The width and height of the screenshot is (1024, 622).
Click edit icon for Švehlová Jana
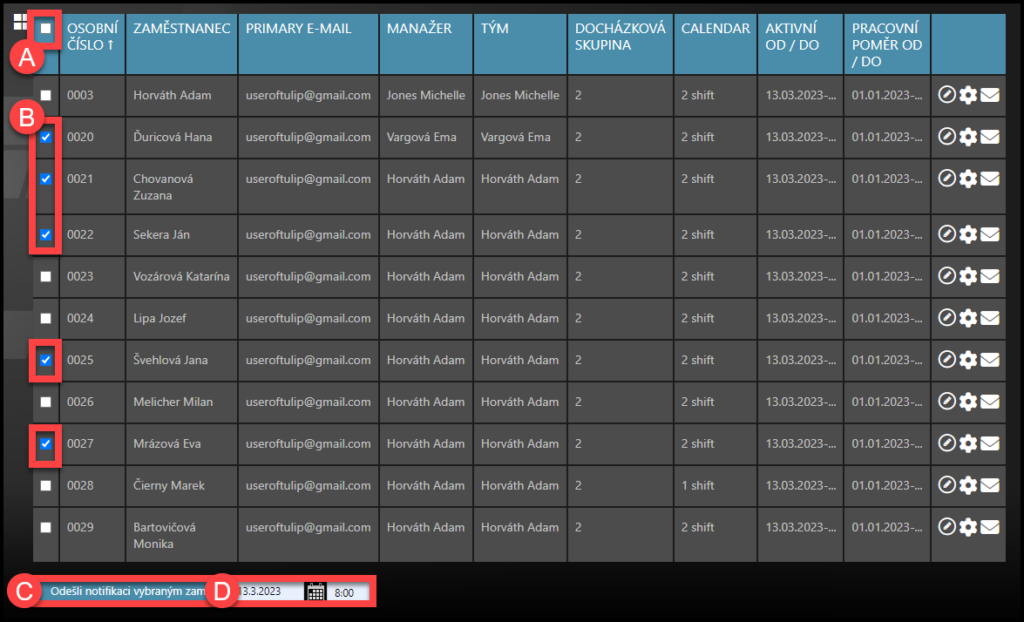(946, 359)
